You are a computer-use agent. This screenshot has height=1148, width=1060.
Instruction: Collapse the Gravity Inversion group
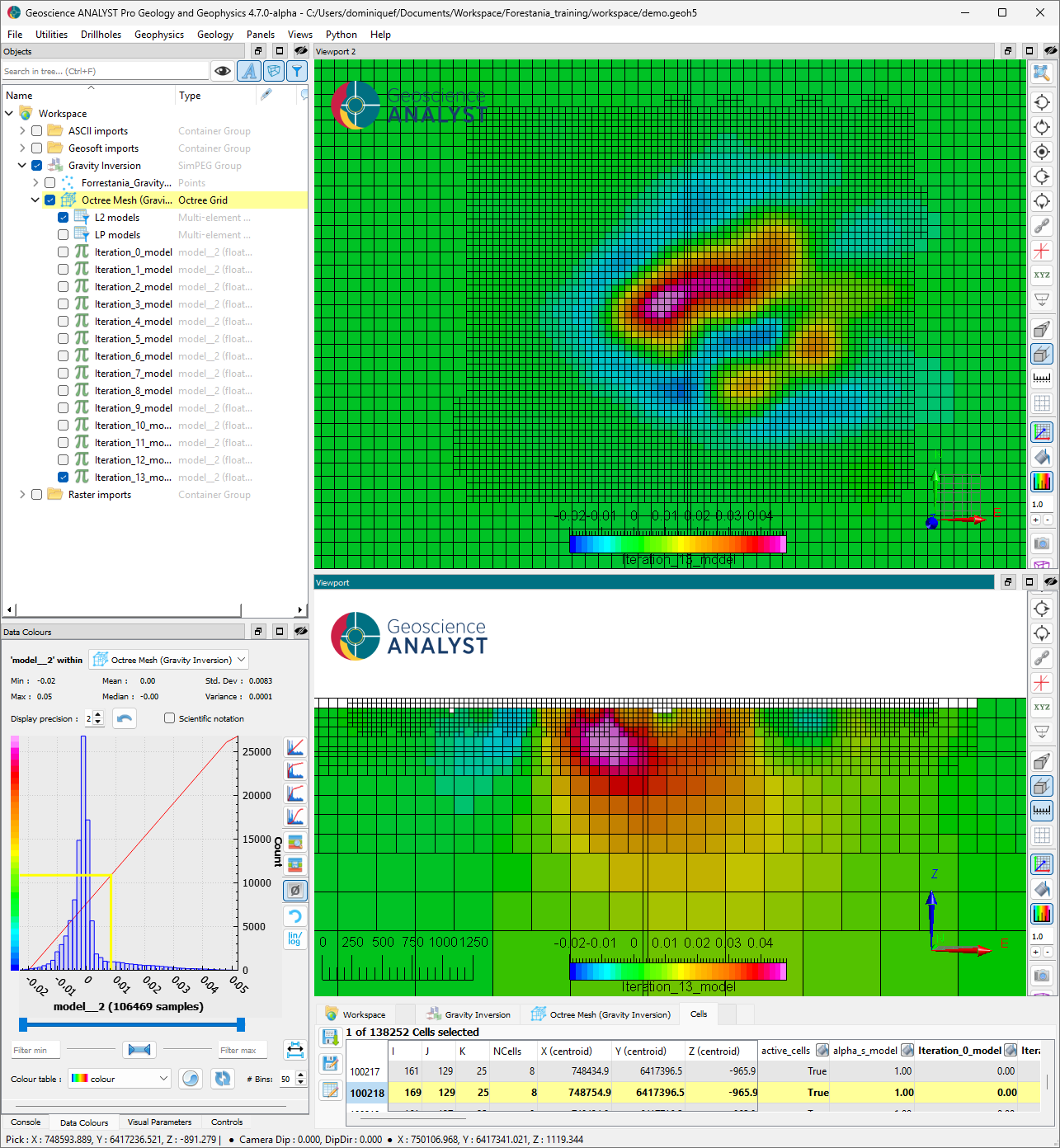pyautogui.click(x=22, y=166)
